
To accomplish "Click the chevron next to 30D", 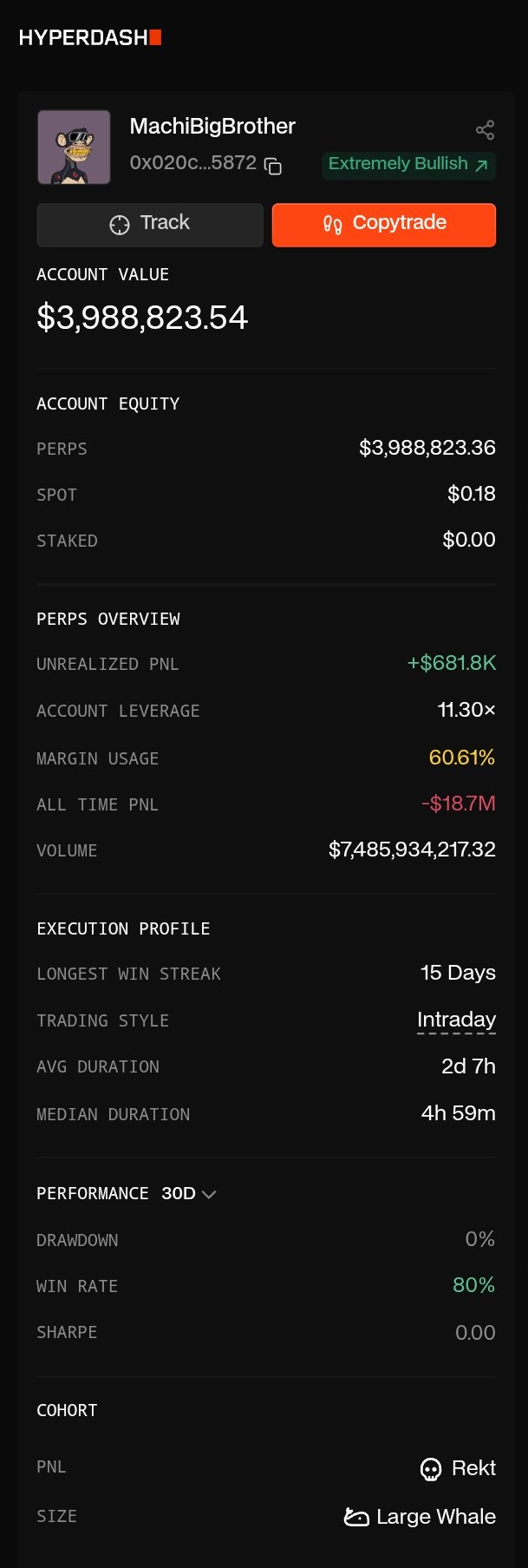I will pos(209,1194).
